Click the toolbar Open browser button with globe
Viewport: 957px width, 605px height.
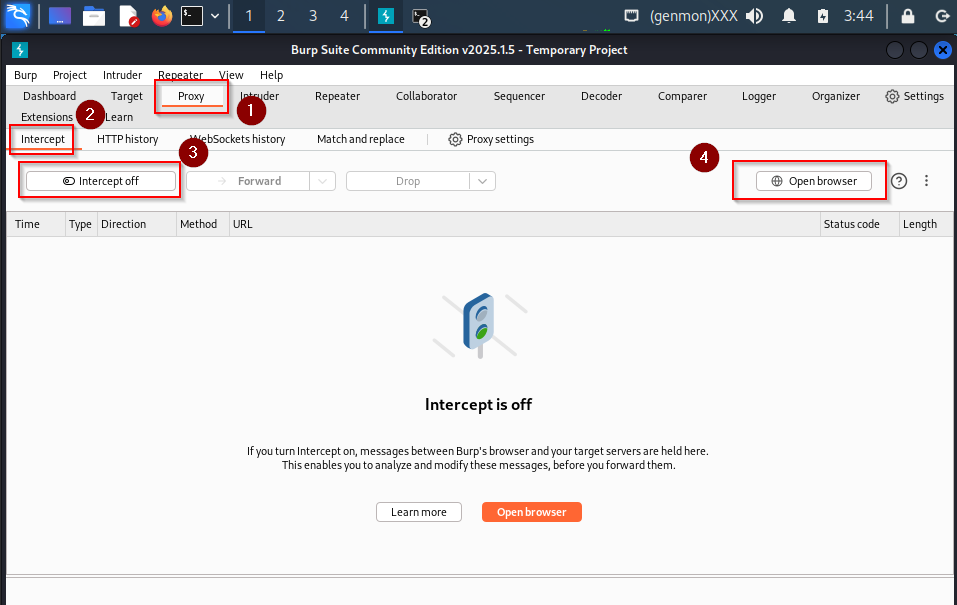[814, 181]
